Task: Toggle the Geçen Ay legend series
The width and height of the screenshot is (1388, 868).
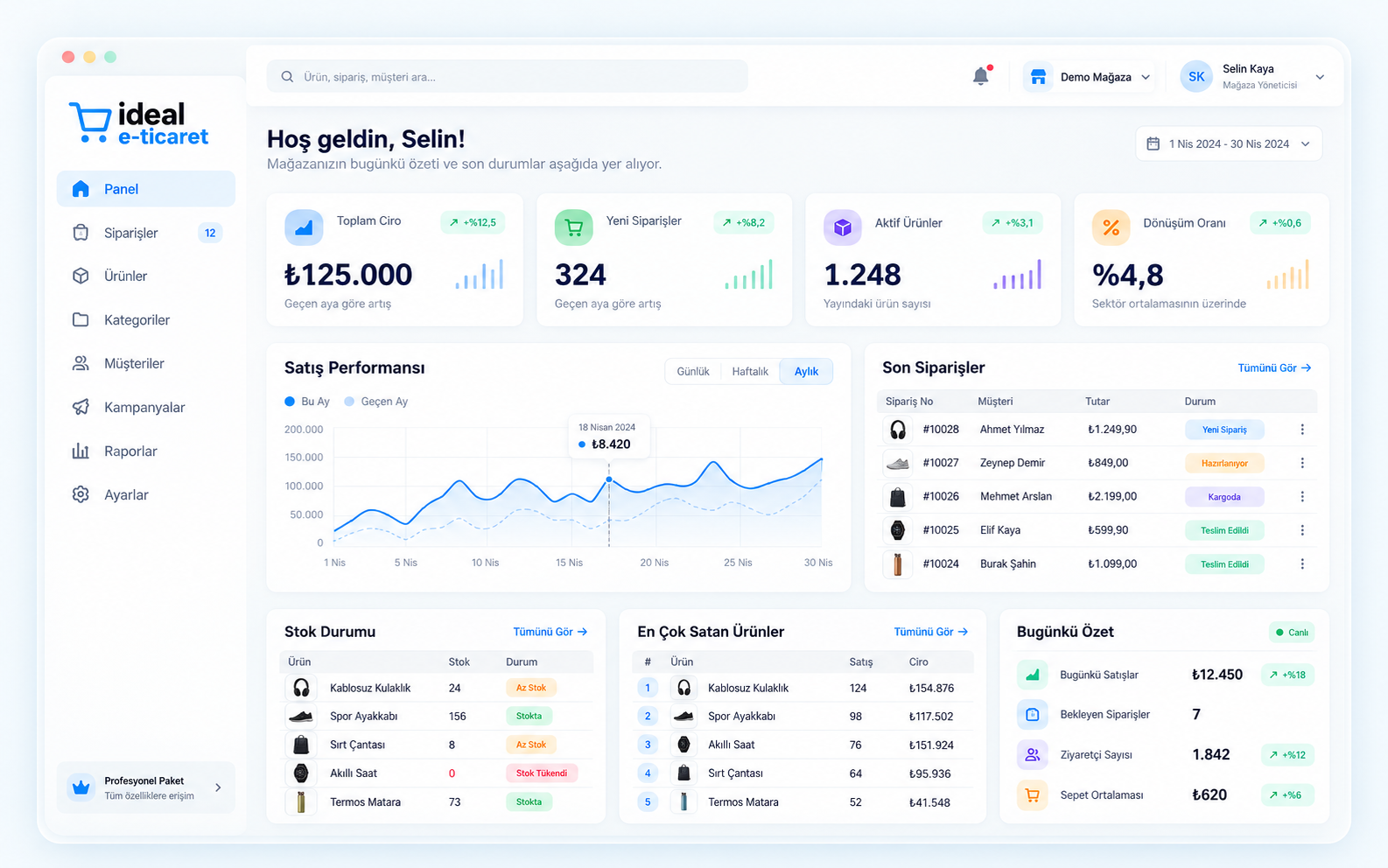Action: tap(376, 402)
